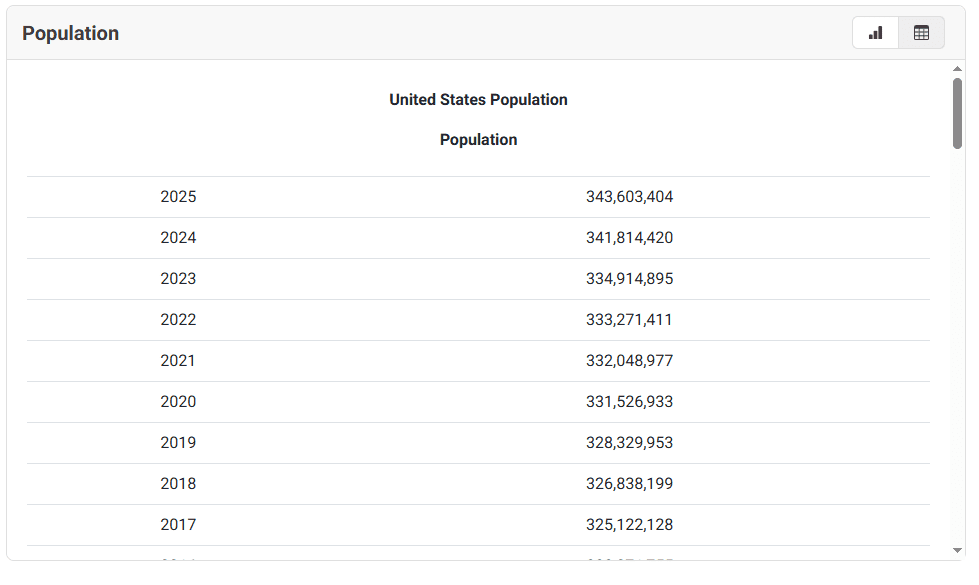Select population value 333,271,411
This screenshot has width=979, height=585.
[x=629, y=320]
